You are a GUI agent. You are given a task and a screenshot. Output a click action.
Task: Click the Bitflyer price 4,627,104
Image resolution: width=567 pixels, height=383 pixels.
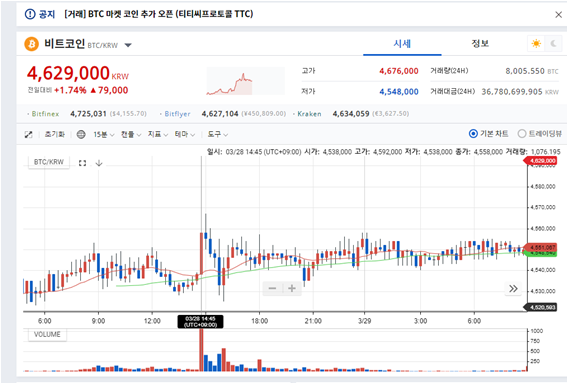pos(220,114)
